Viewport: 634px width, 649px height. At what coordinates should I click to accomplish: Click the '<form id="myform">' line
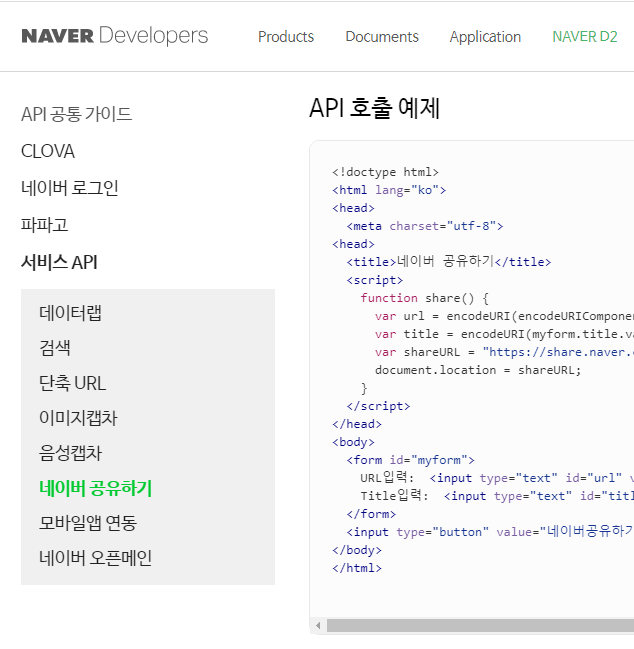click(x=411, y=460)
